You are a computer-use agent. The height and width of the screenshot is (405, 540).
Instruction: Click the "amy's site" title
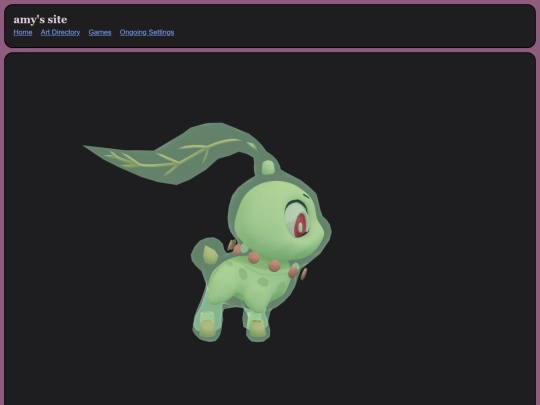(x=40, y=19)
